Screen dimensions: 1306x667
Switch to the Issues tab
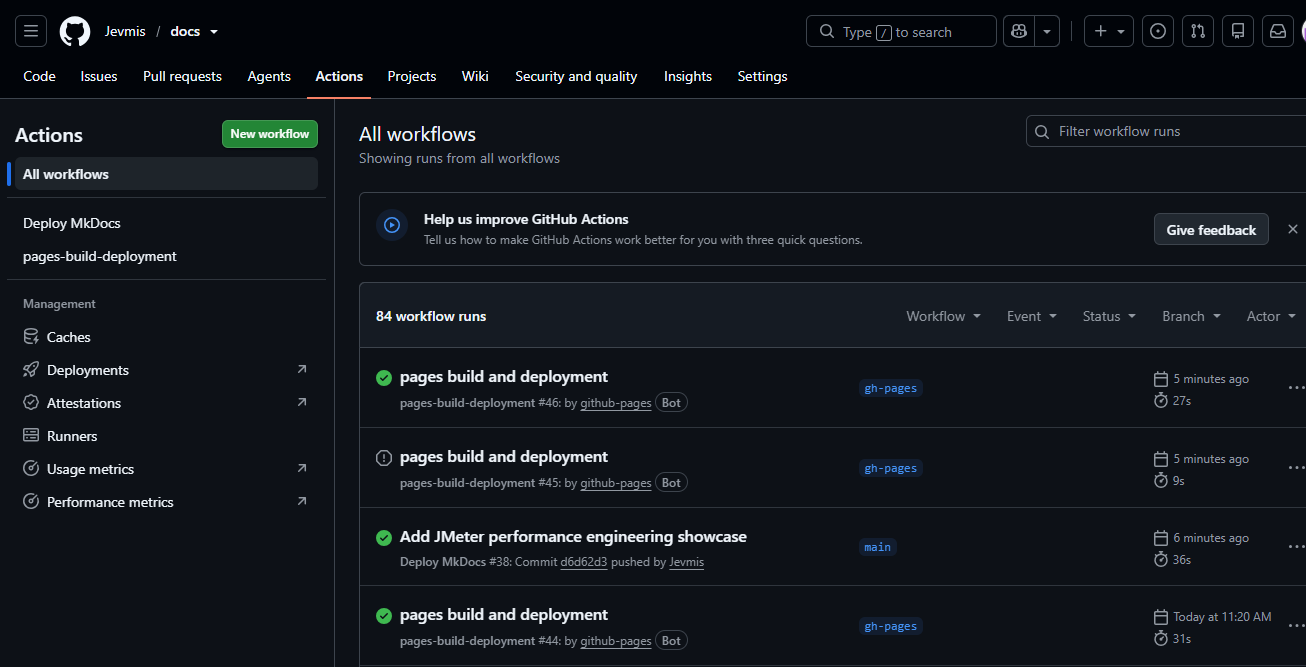[x=99, y=76]
